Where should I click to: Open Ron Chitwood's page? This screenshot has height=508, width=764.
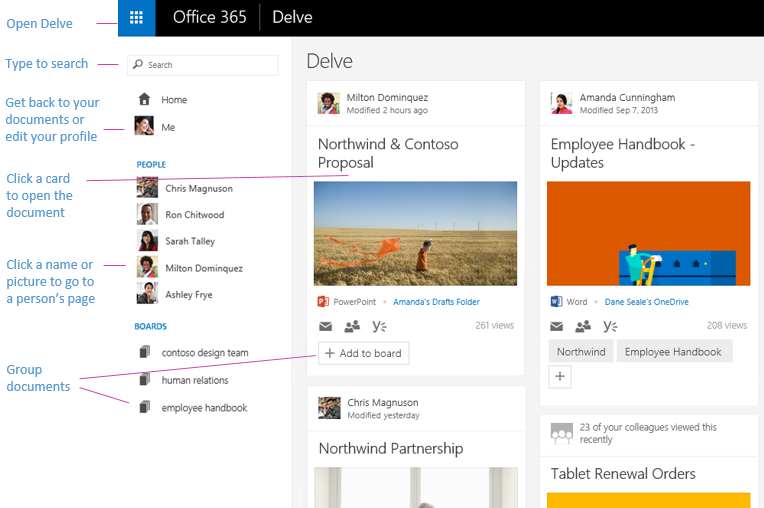pos(194,215)
